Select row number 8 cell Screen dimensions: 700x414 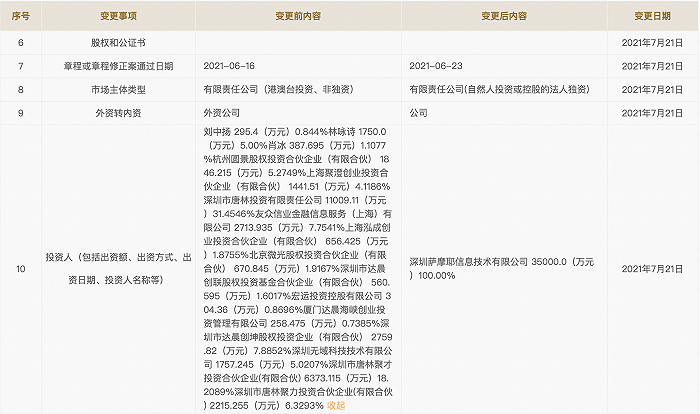(x=21, y=90)
